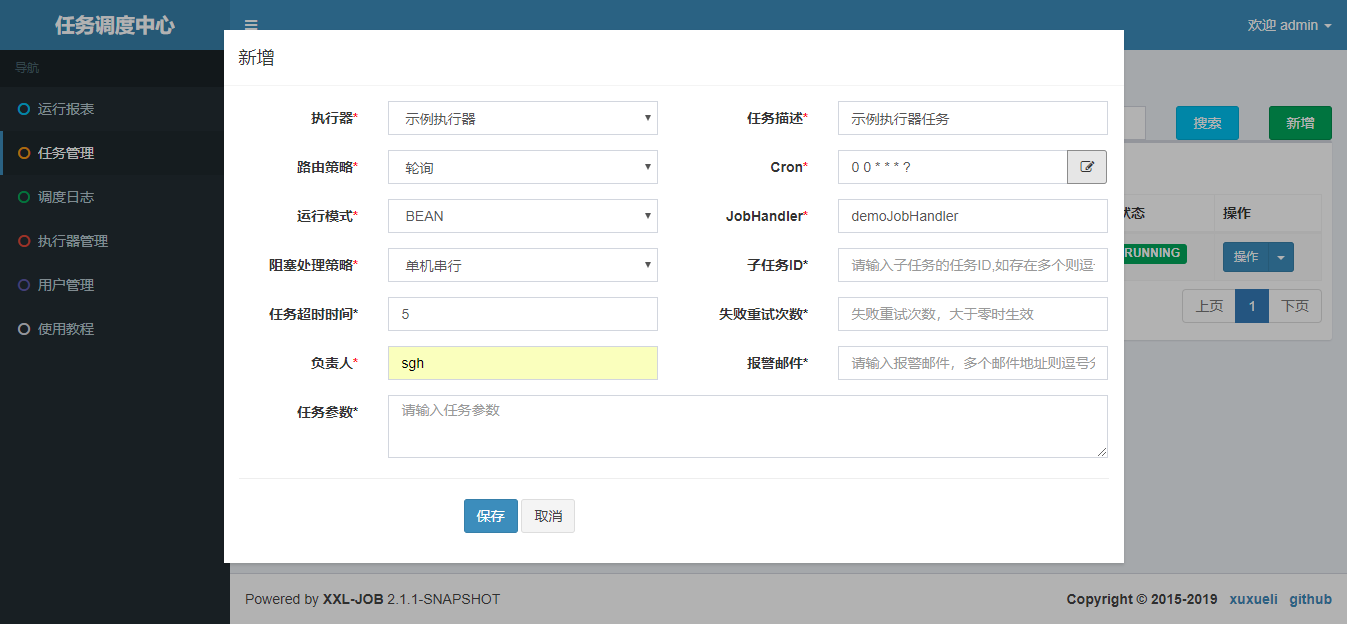
Task: Click the XXL-JOB text in footer
Action: tap(353, 599)
